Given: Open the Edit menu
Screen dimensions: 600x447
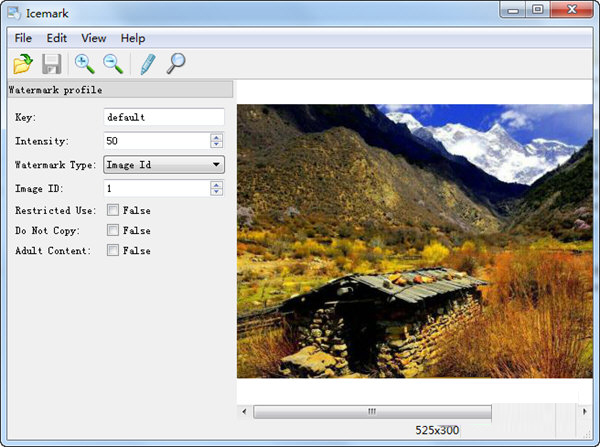Looking at the screenshot, I should click(57, 38).
